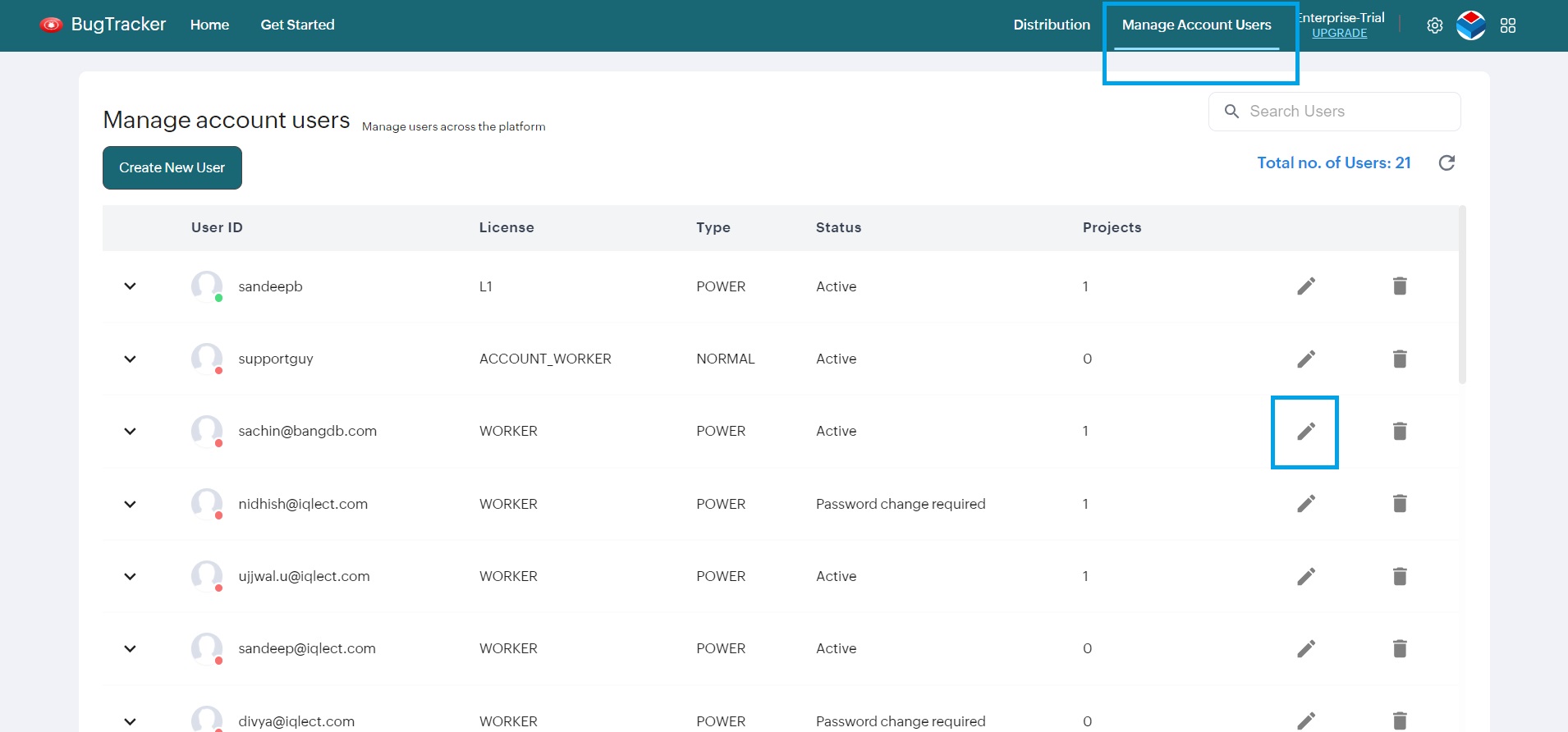Expand the nidhish@iqlect.com row
The width and height of the screenshot is (1568, 732).
click(130, 504)
